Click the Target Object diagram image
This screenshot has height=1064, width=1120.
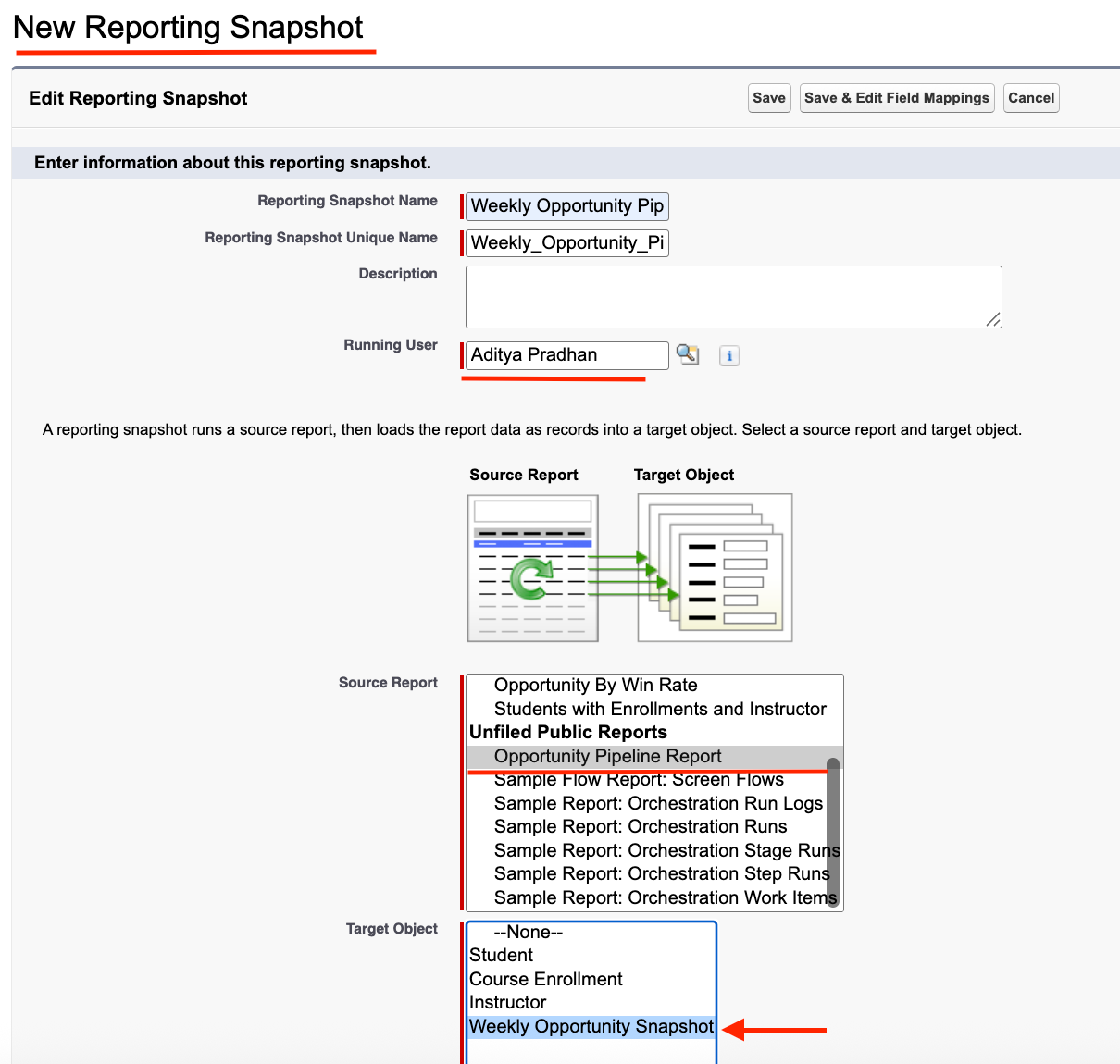[715, 567]
